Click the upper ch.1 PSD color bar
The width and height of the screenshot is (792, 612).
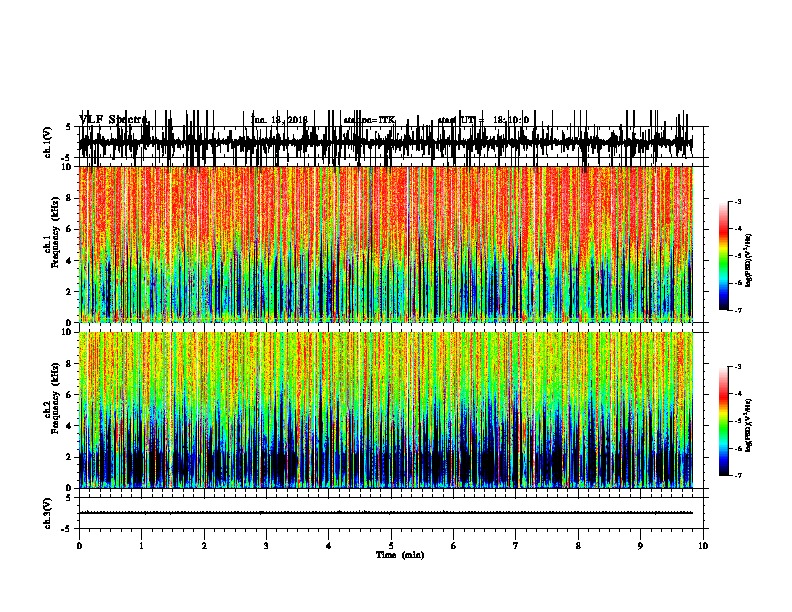pyautogui.click(x=724, y=256)
